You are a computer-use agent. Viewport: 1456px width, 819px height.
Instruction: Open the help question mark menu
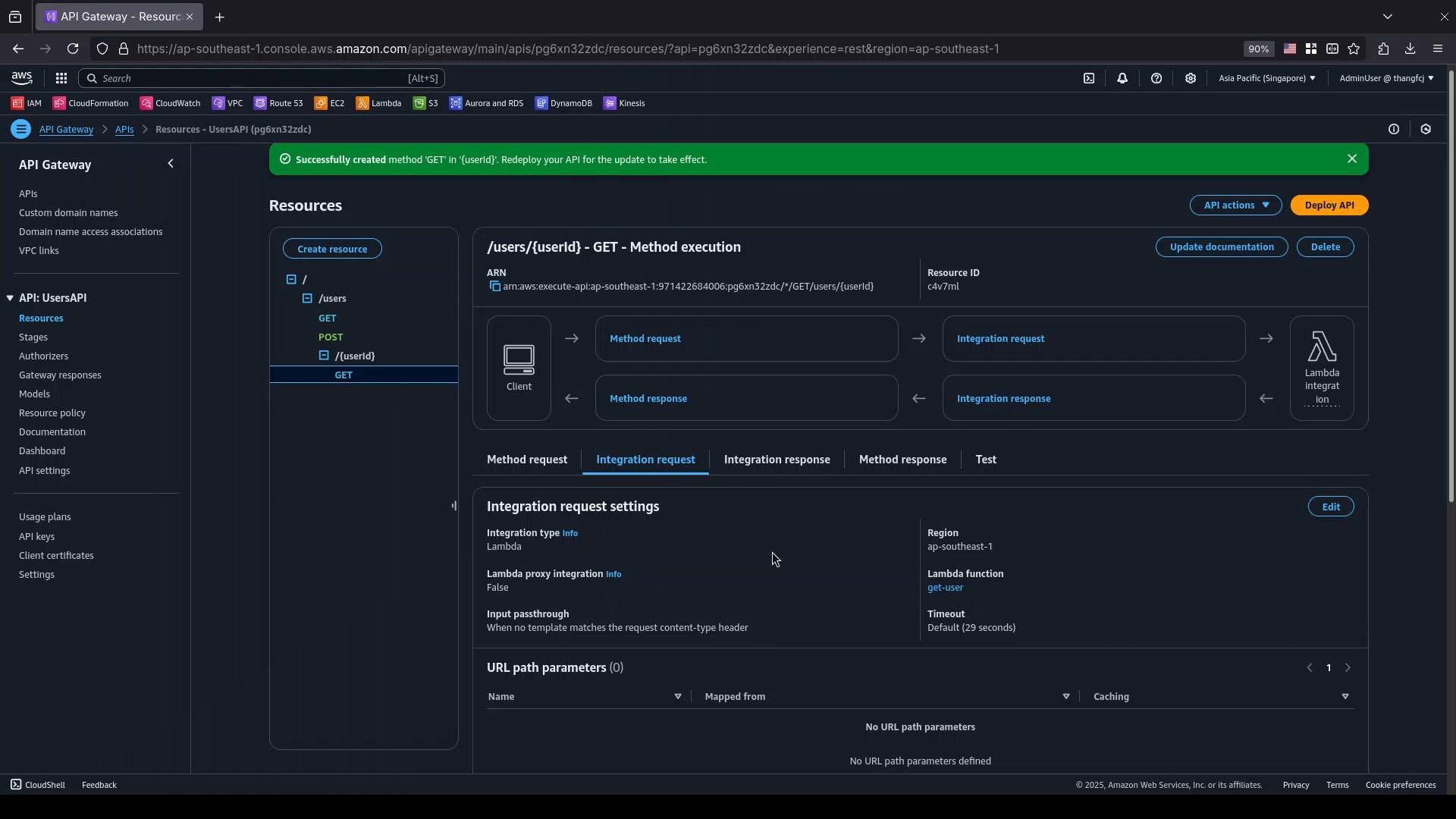click(1156, 78)
